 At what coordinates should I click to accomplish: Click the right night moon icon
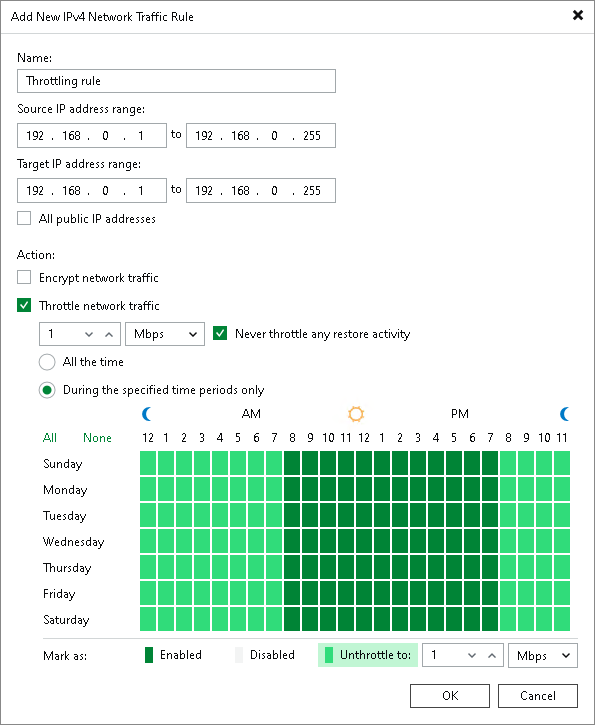tap(564, 414)
